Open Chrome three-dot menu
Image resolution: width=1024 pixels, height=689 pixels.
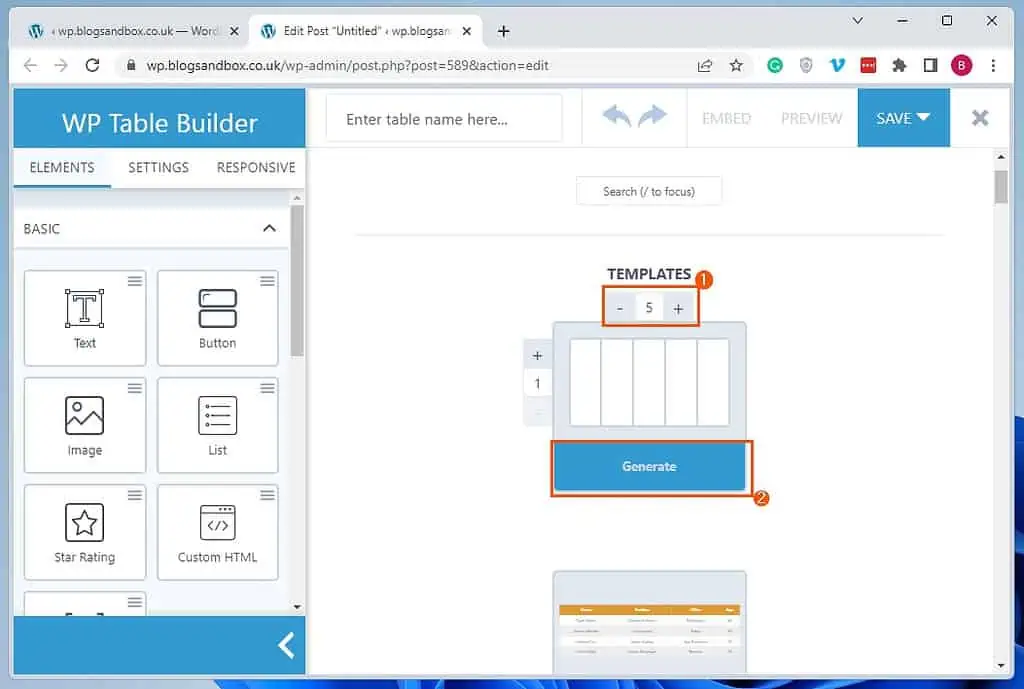tap(993, 65)
